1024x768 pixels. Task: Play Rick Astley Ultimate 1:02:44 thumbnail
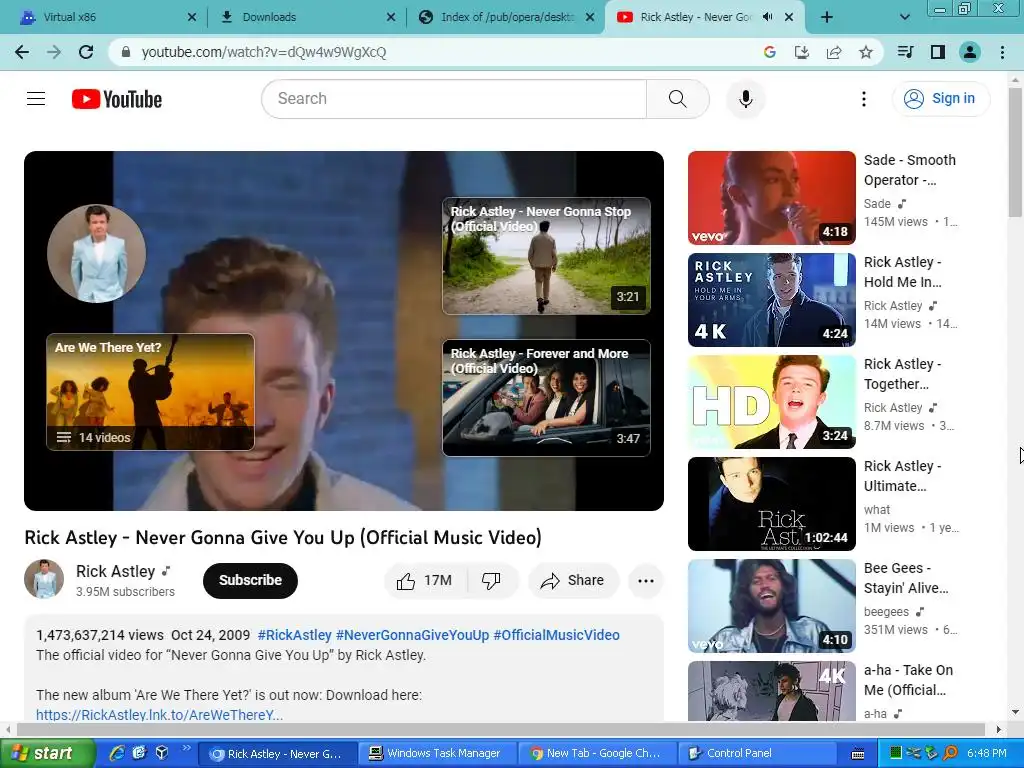[771, 504]
